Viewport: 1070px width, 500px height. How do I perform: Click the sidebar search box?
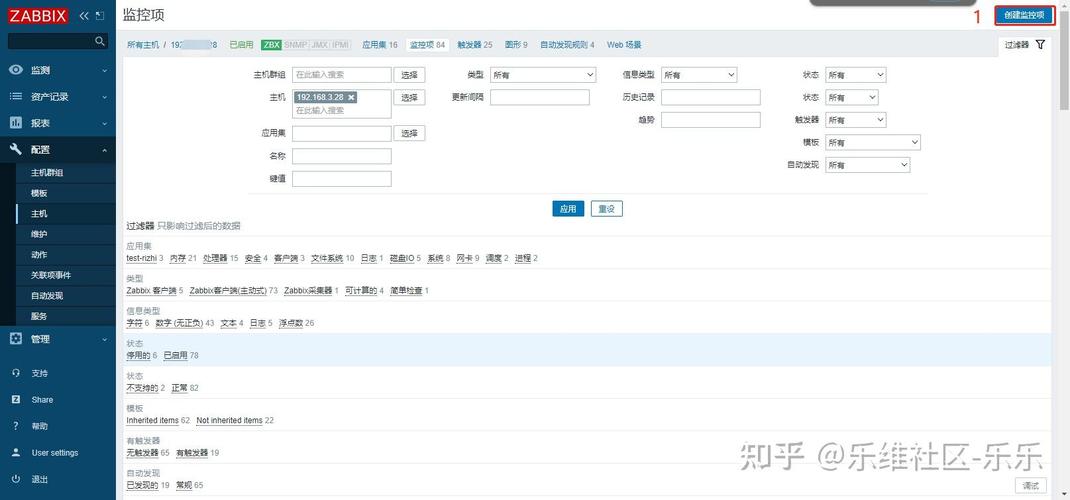pos(51,42)
